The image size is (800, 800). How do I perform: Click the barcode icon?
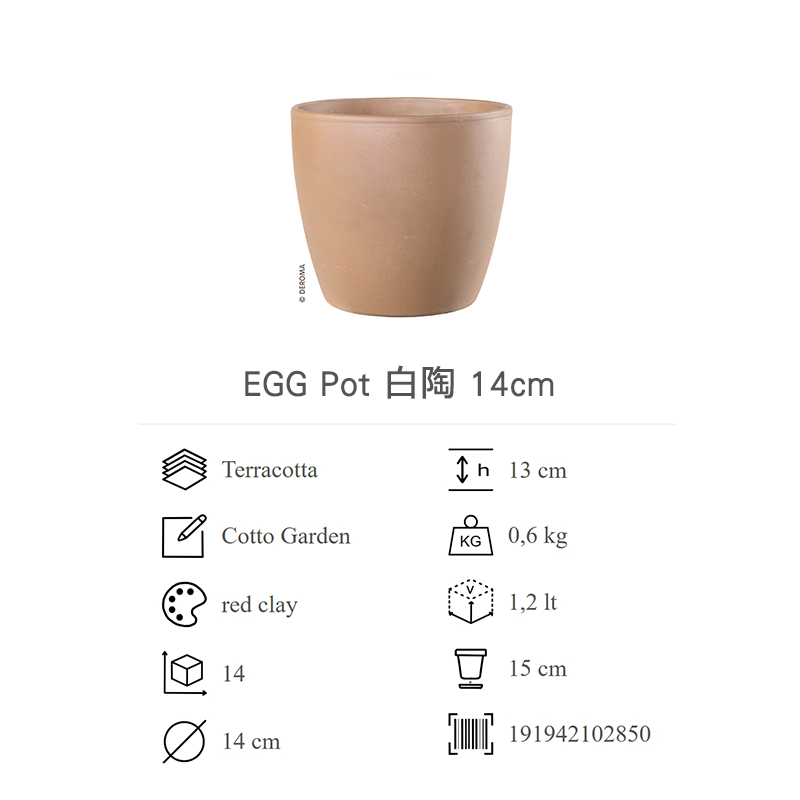tap(470, 734)
